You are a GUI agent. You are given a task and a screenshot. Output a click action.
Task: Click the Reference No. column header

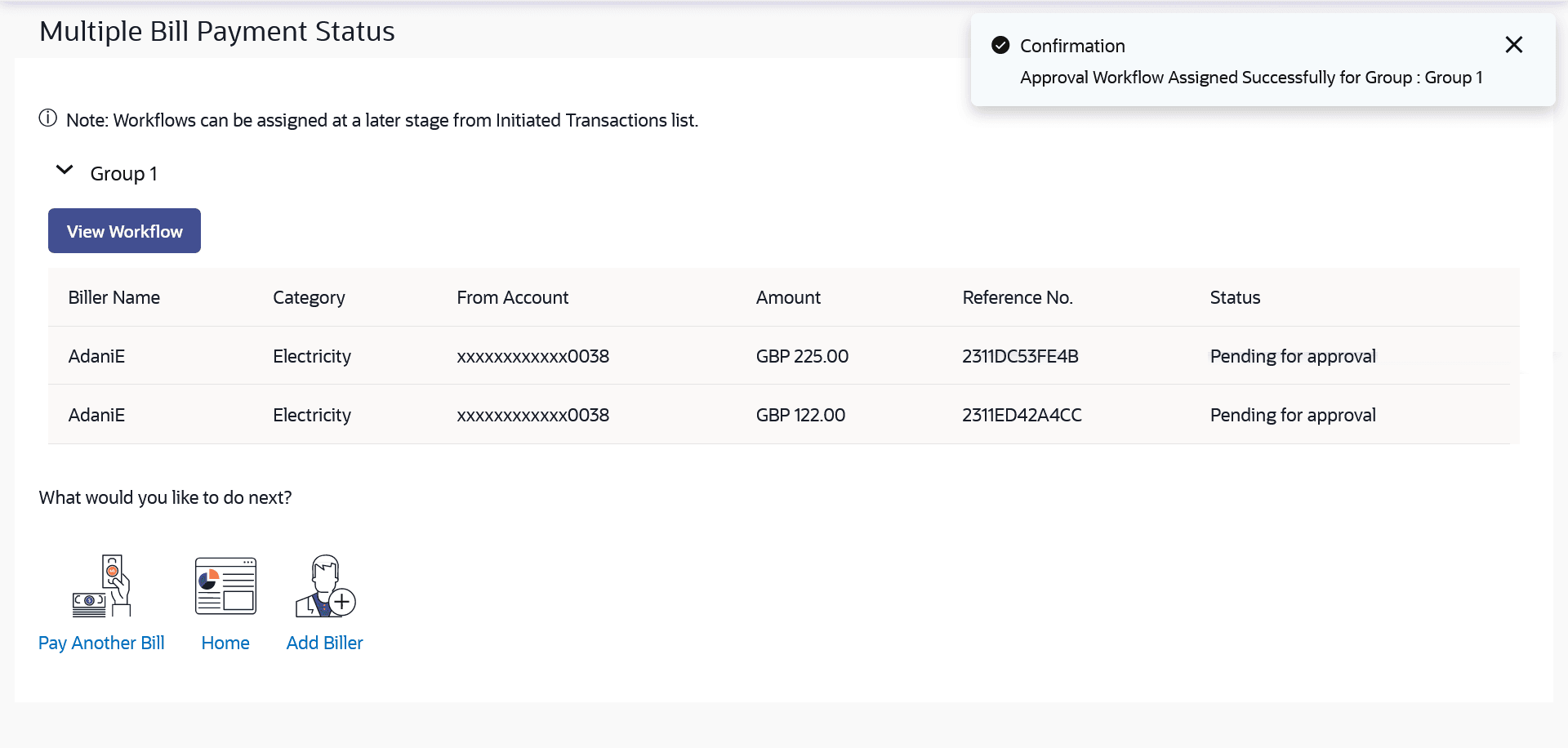coord(1018,298)
